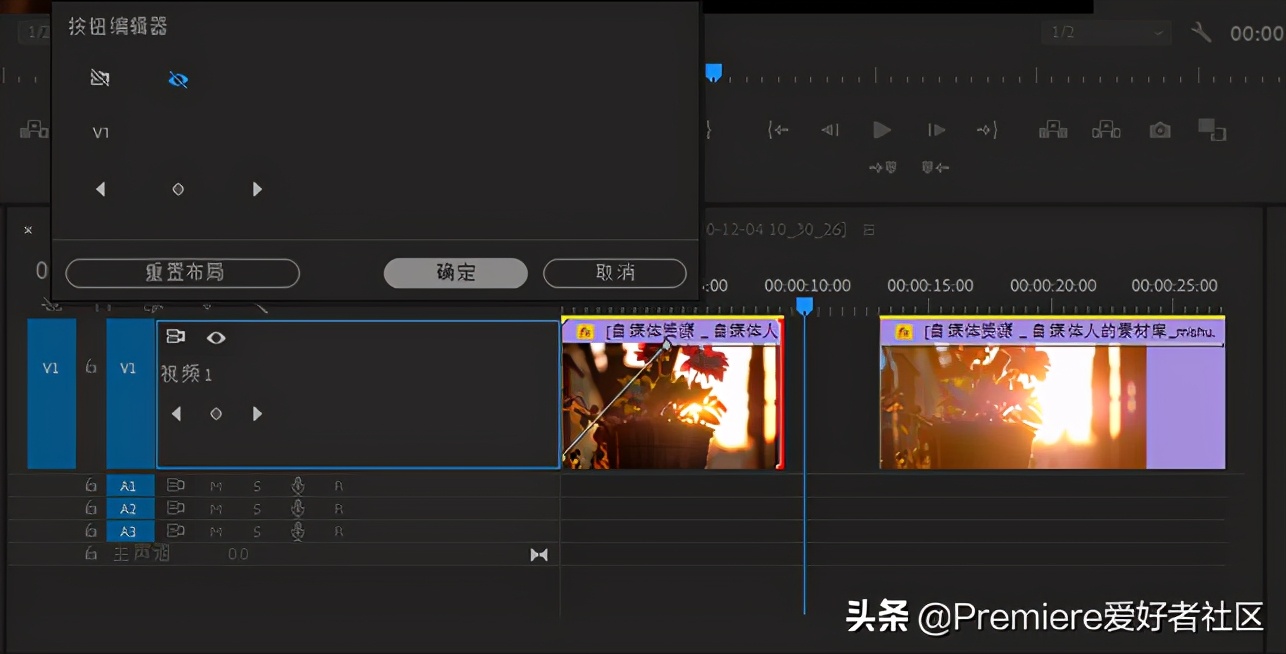Click the Play button in the Program monitor
The width and height of the screenshot is (1286, 654).
[881, 130]
